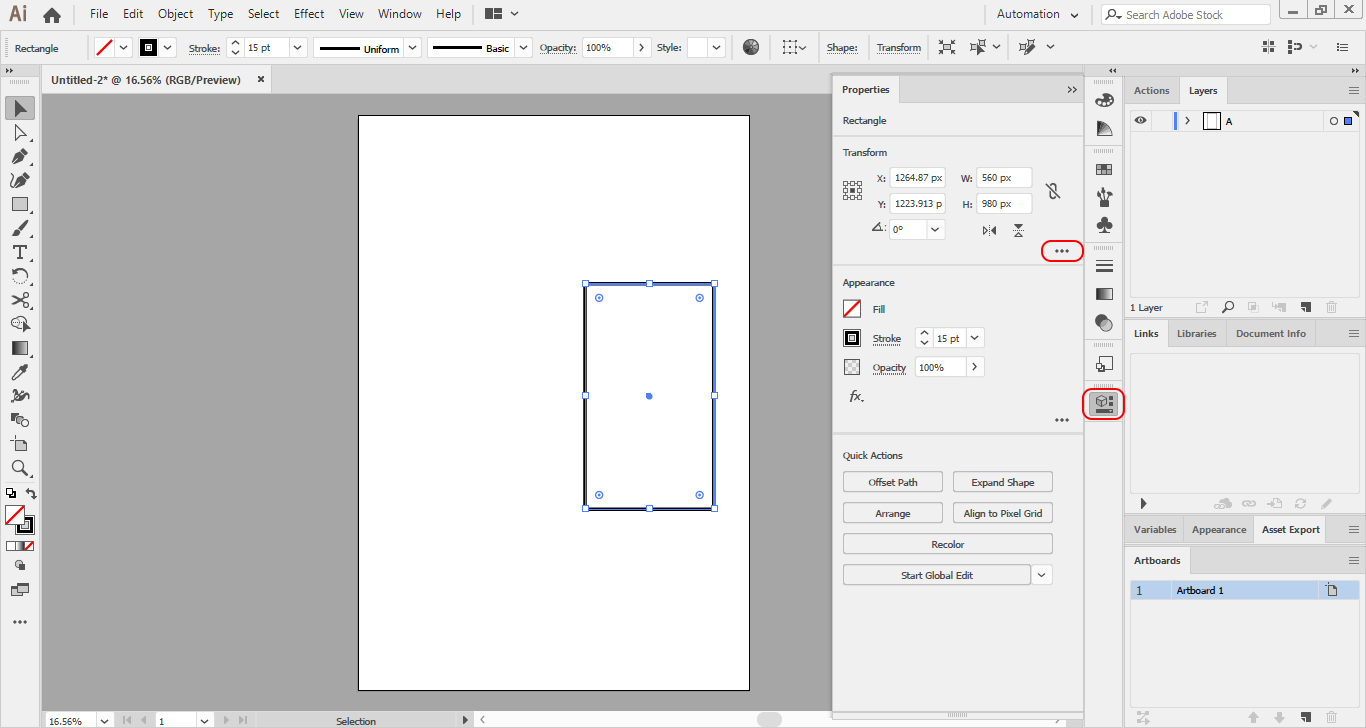Flip vertically in Transform section
This screenshot has width=1366, height=728.
coord(1018,230)
